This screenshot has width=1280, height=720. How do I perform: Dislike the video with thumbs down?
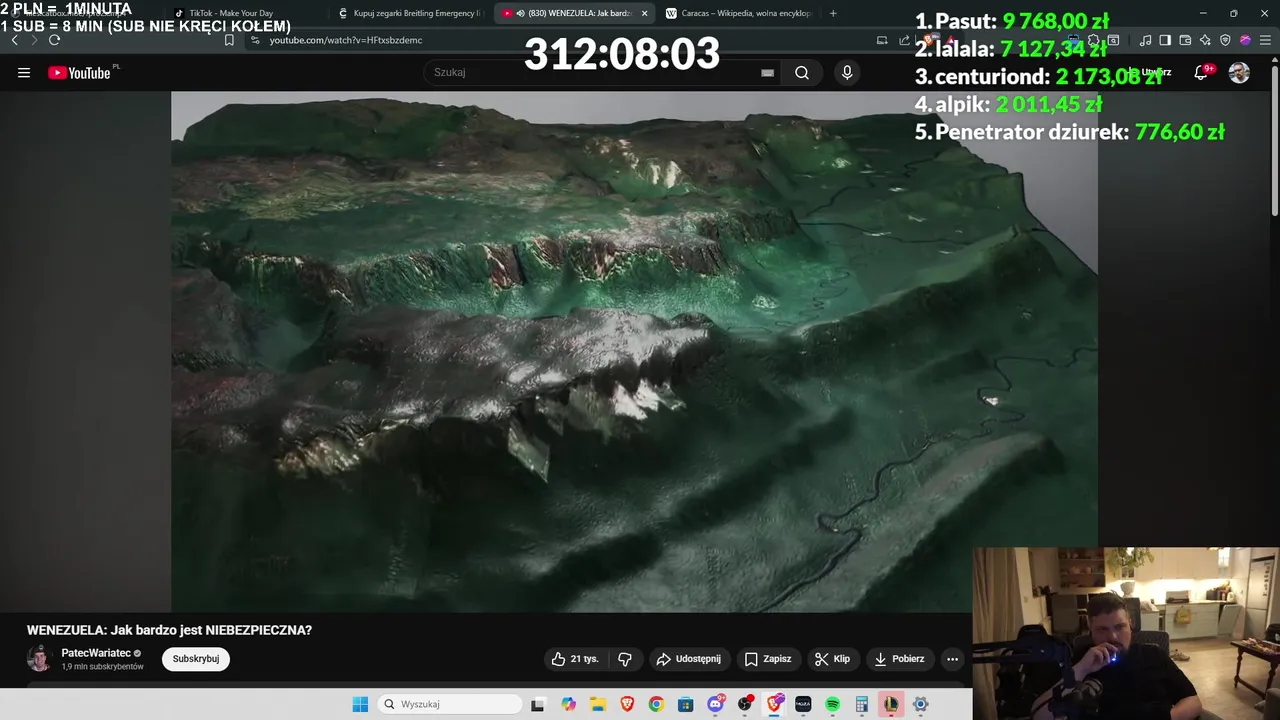pos(625,659)
